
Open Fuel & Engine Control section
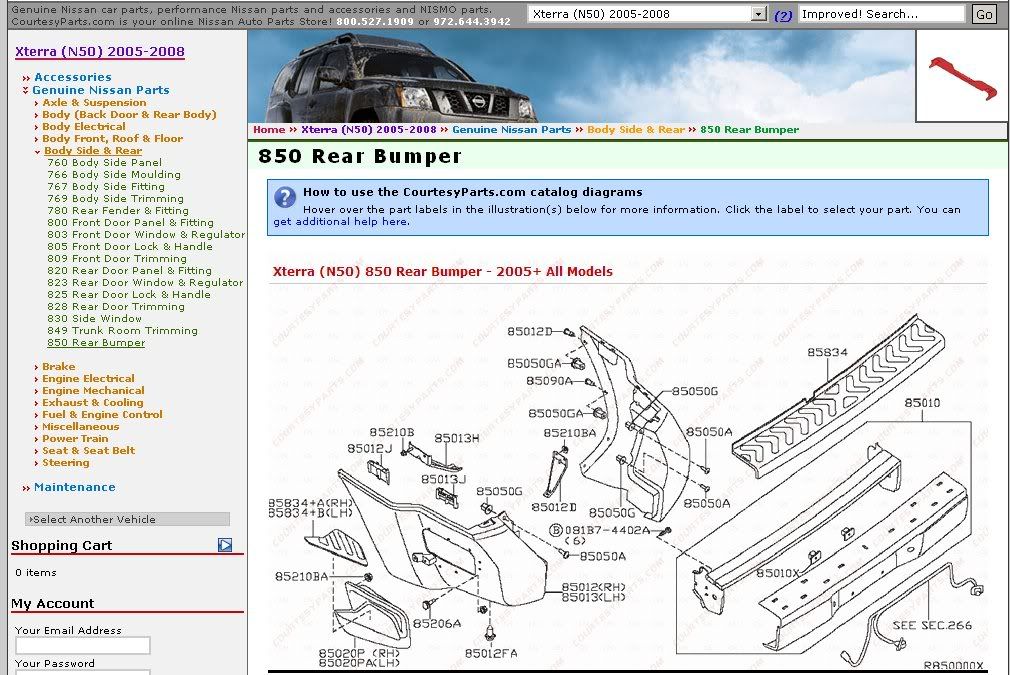[102, 415]
